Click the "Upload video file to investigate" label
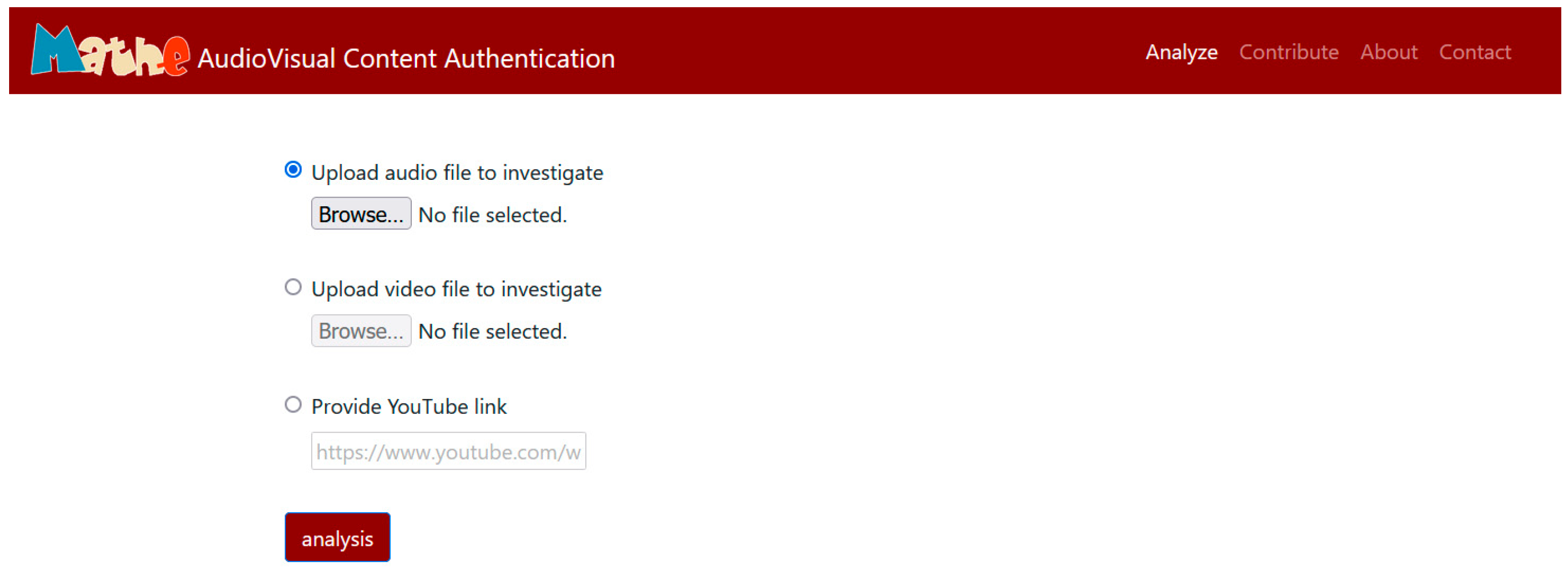Image resolution: width=1568 pixels, height=576 pixels. tap(456, 289)
